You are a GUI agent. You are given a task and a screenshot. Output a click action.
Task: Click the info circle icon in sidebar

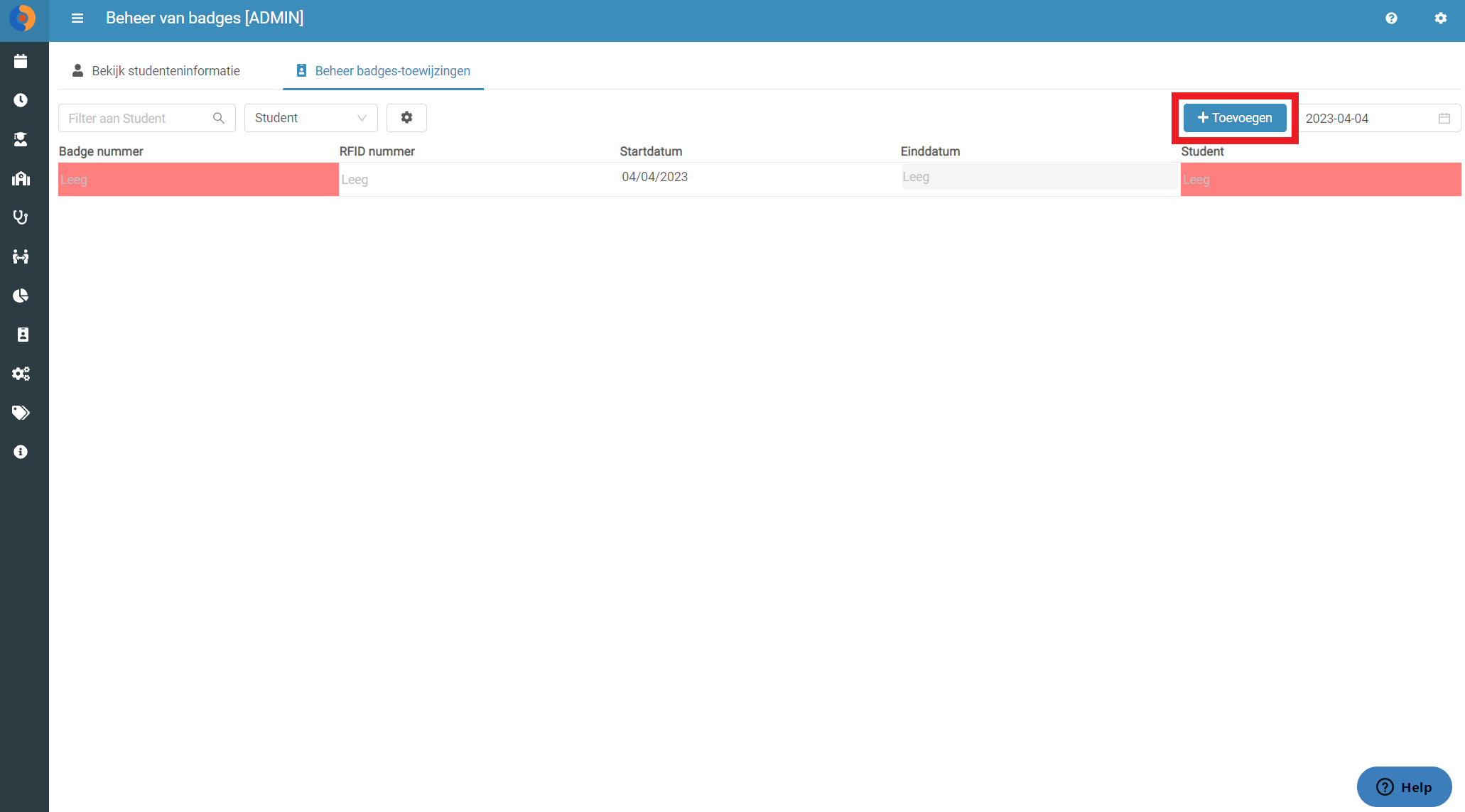click(x=21, y=452)
